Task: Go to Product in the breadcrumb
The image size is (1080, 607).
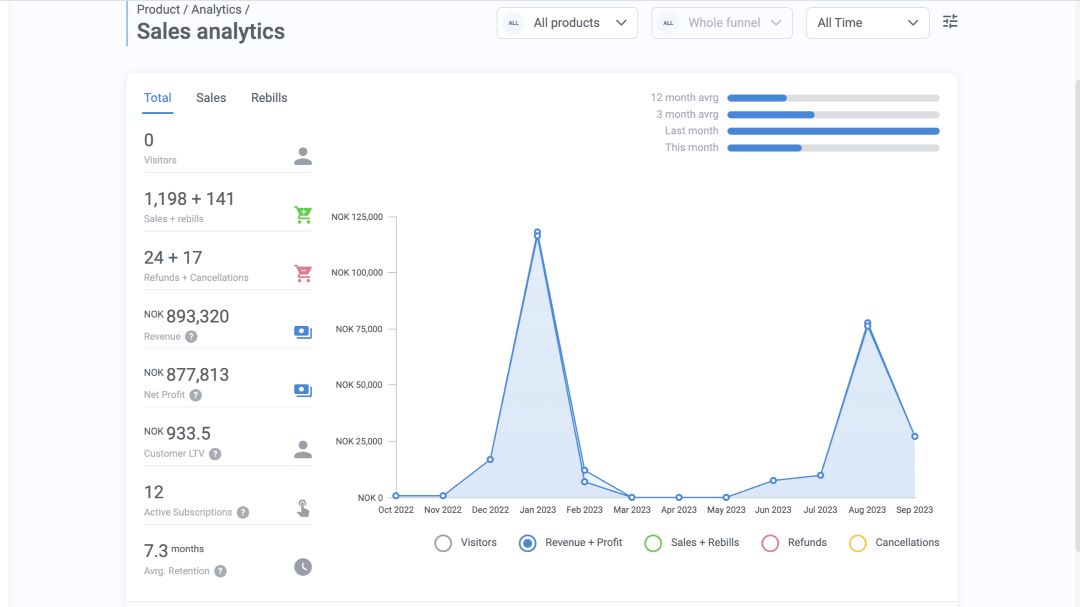Action: point(158,9)
